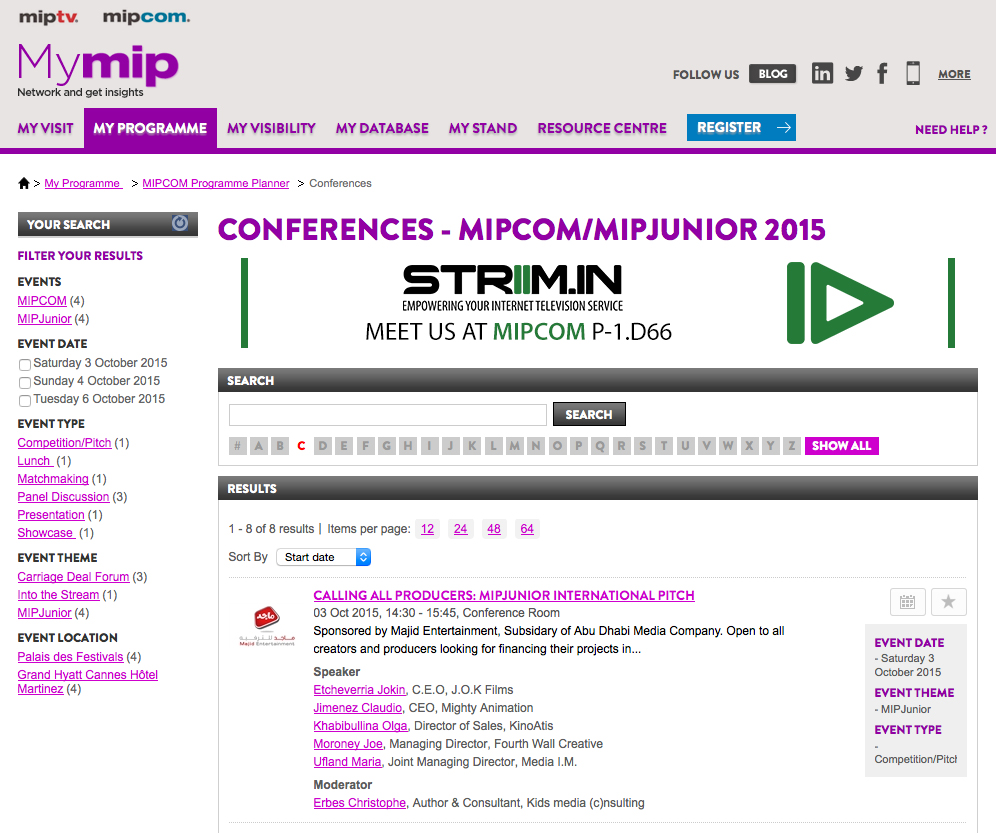This screenshot has width=996, height=833.
Task: Open the mipcom logo link
Action: coord(146,17)
